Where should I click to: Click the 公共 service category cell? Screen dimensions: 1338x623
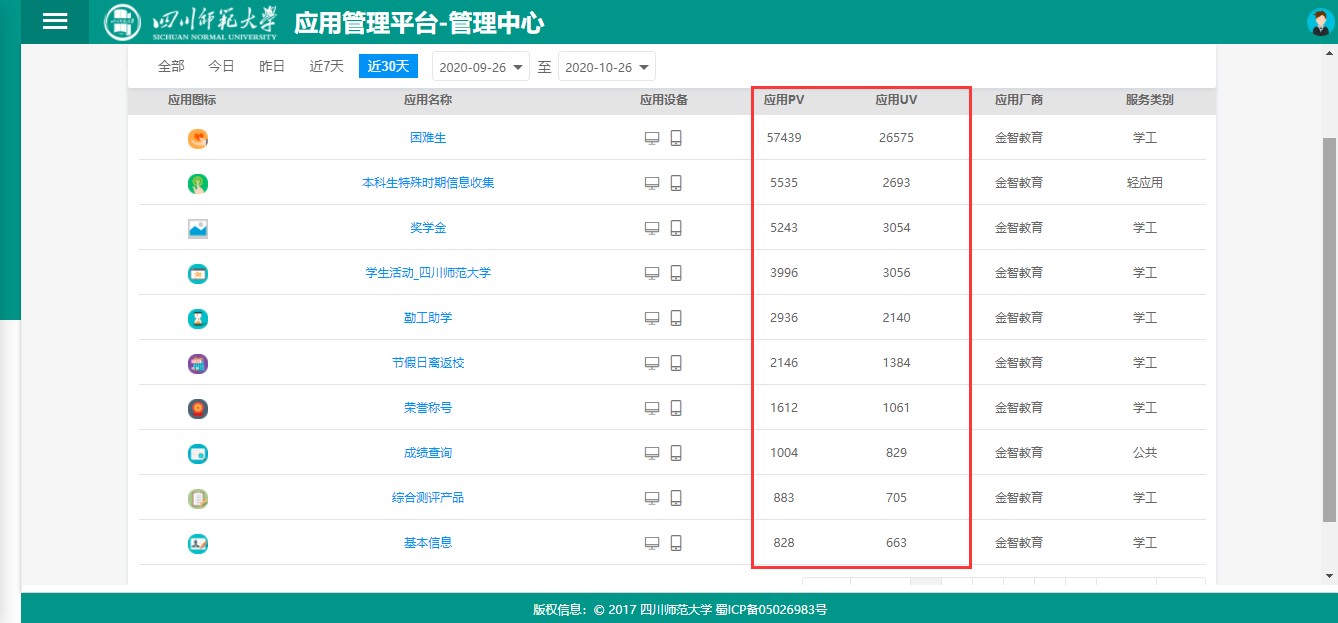1144,453
